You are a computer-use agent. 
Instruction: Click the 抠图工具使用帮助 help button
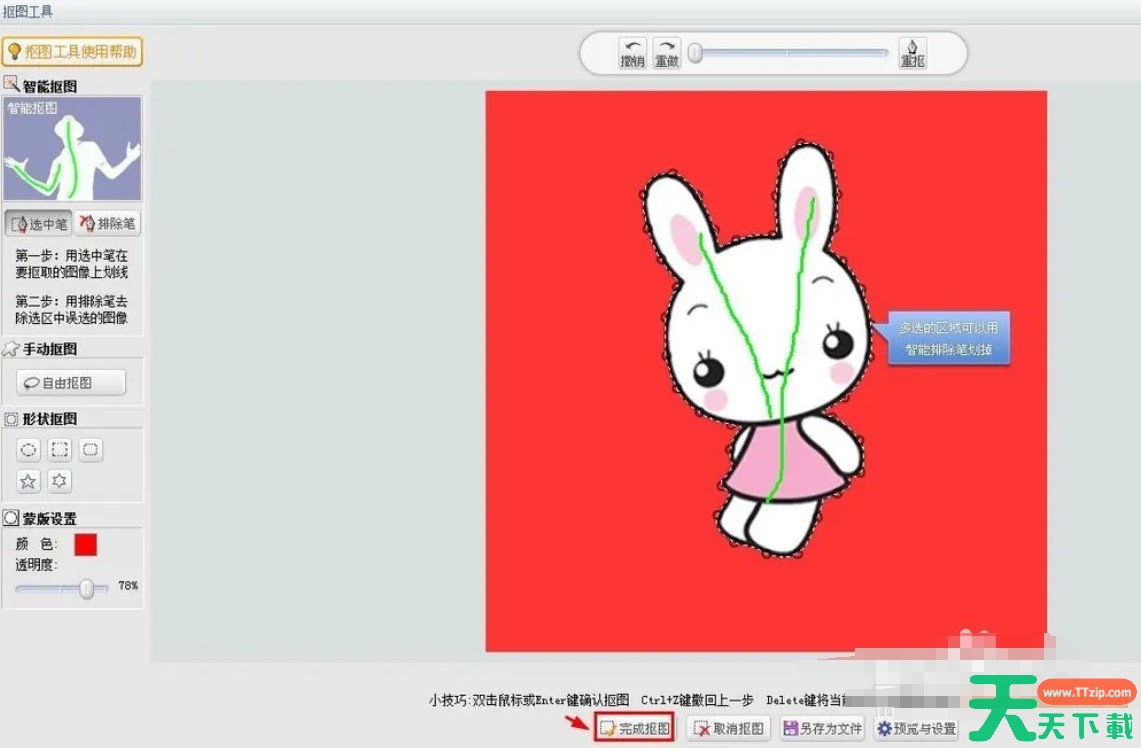coord(73,52)
